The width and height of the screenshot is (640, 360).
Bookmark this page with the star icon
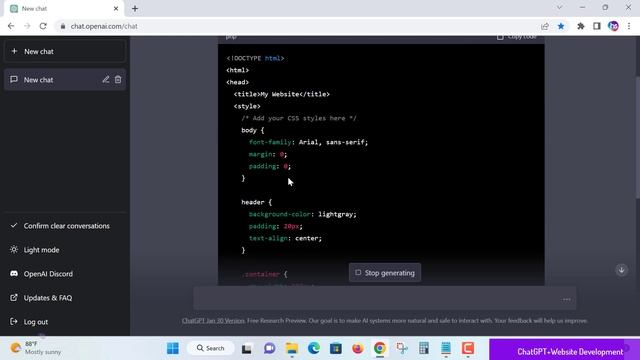point(561,26)
